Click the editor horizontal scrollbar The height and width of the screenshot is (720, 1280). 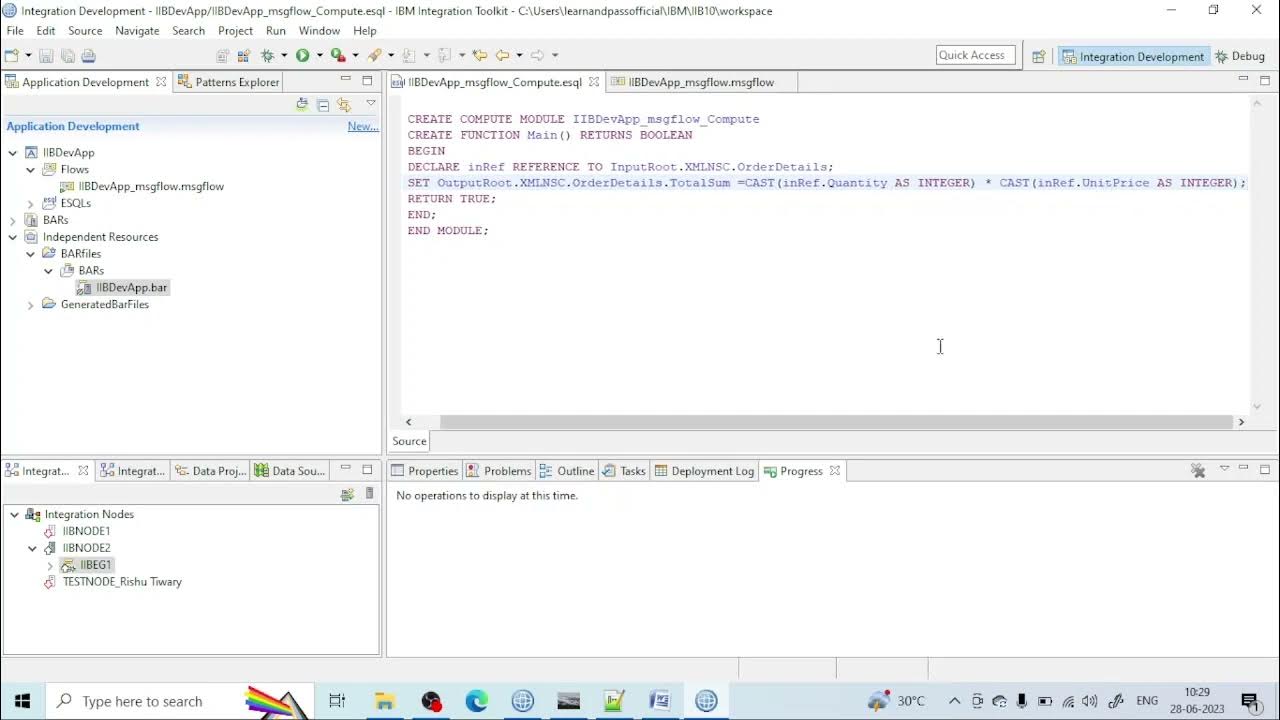click(x=836, y=422)
